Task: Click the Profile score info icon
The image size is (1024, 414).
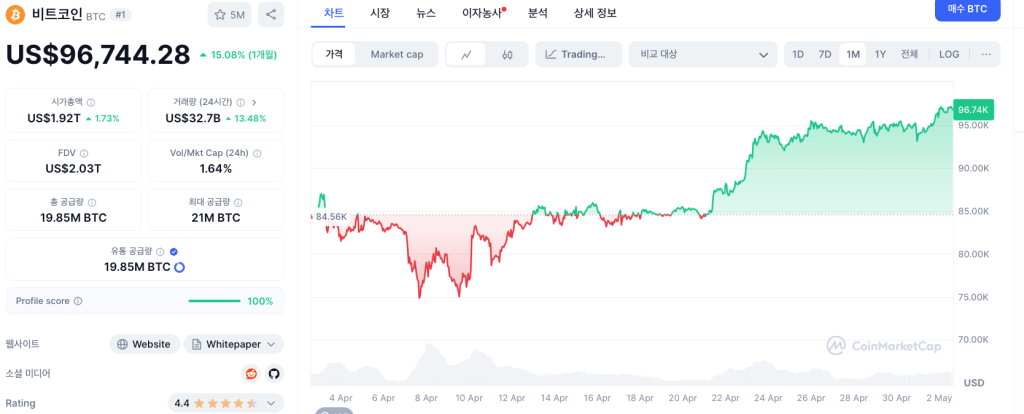Action: point(78,301)
